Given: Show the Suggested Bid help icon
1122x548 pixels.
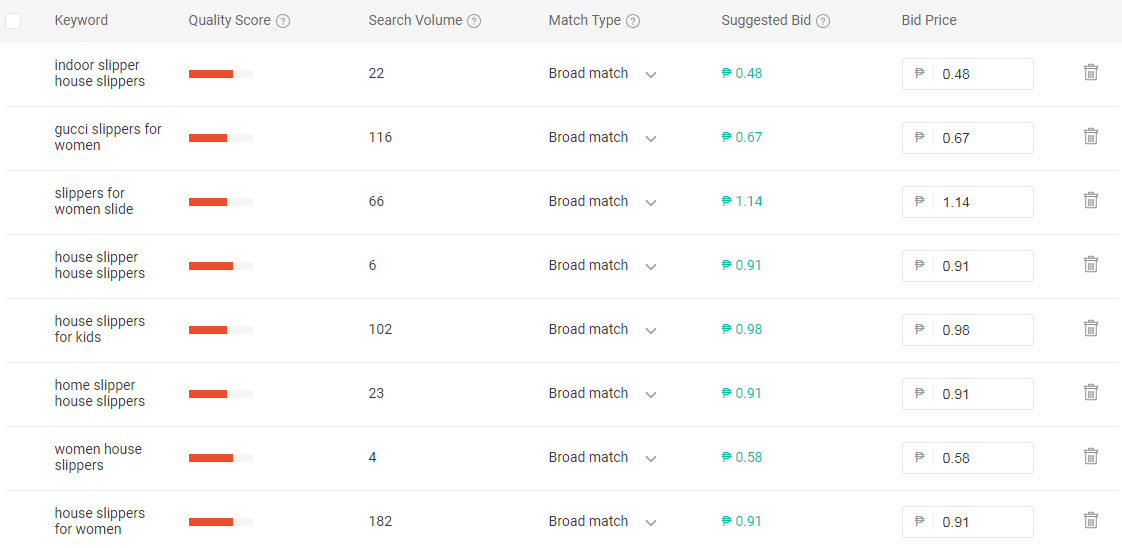Looking at the screenshot, I should point(823,21).
